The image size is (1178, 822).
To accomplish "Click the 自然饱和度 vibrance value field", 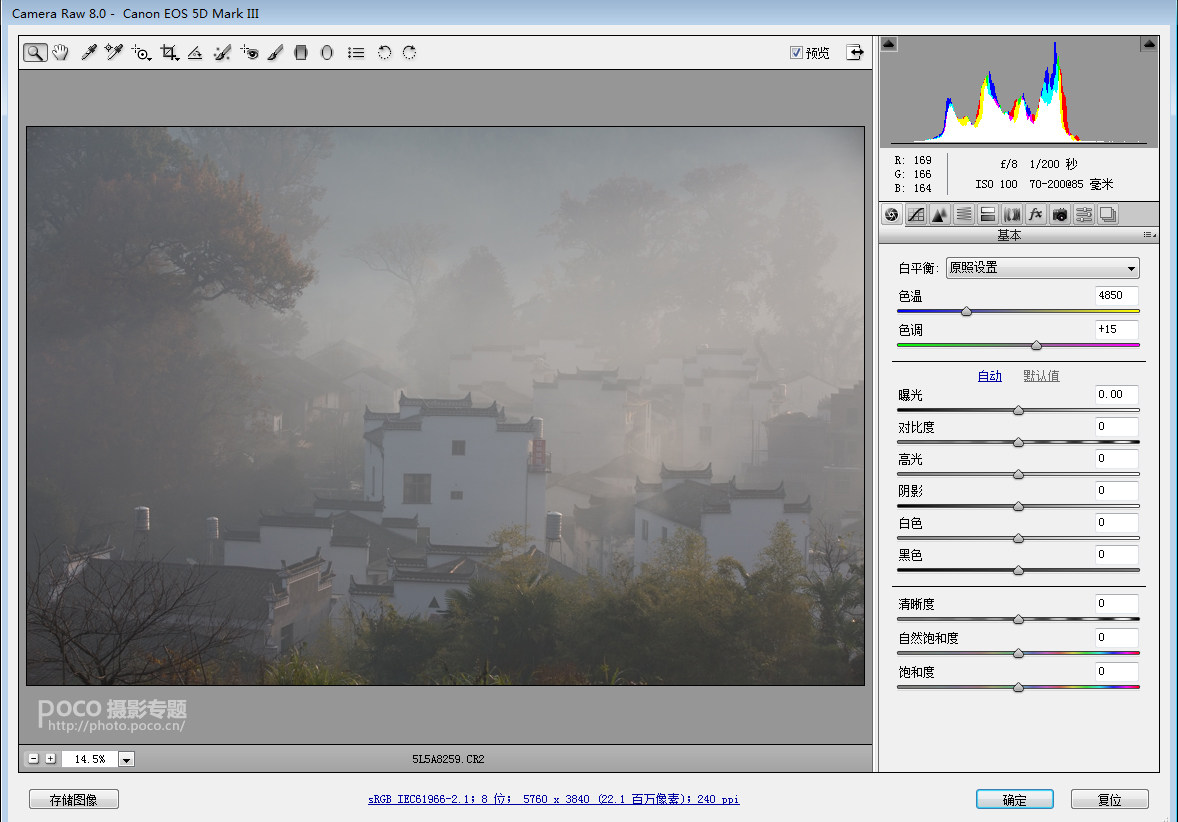I will click(1116, 637).
